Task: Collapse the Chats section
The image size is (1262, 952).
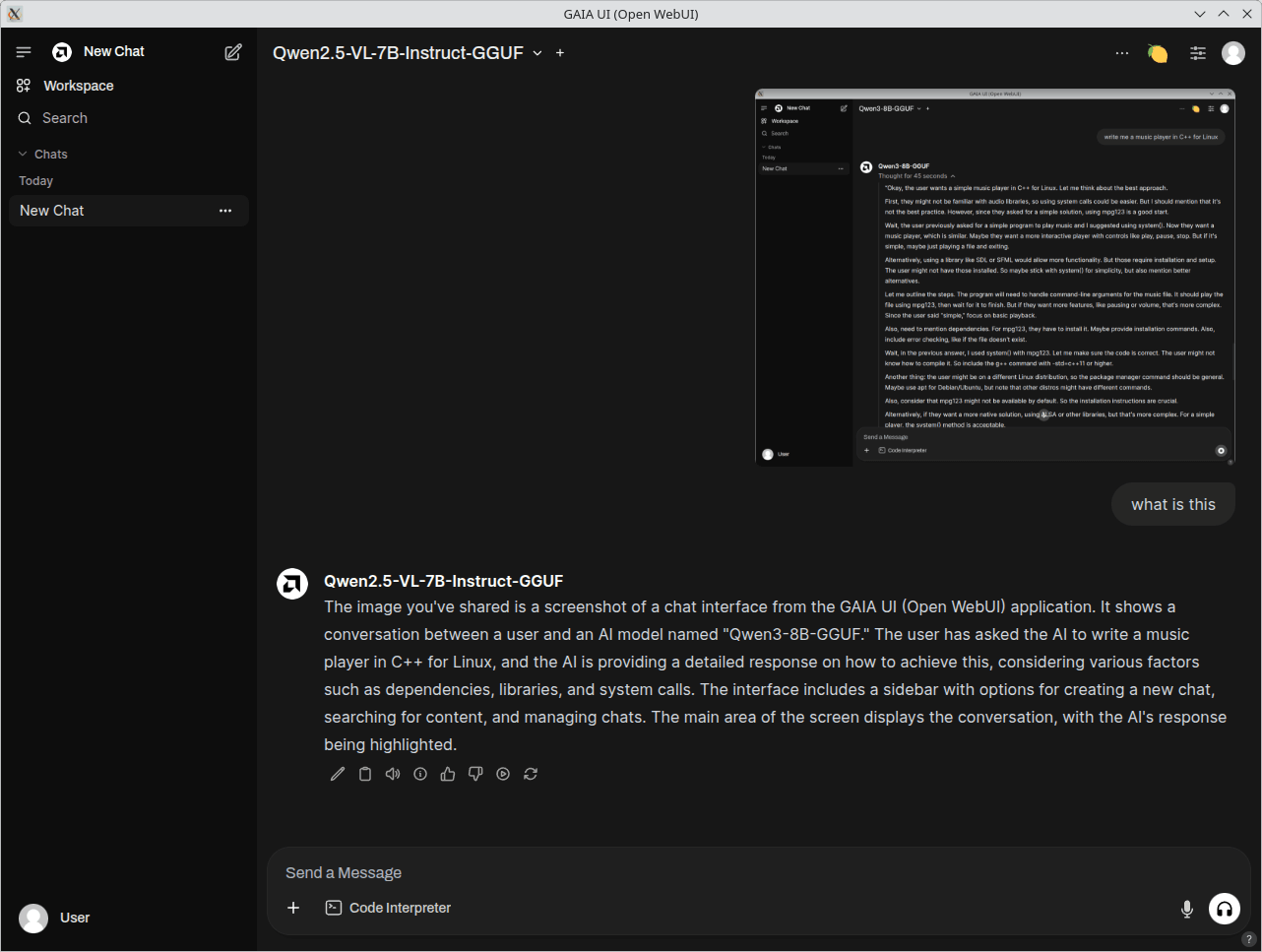Action: click(x=43, y=155)
